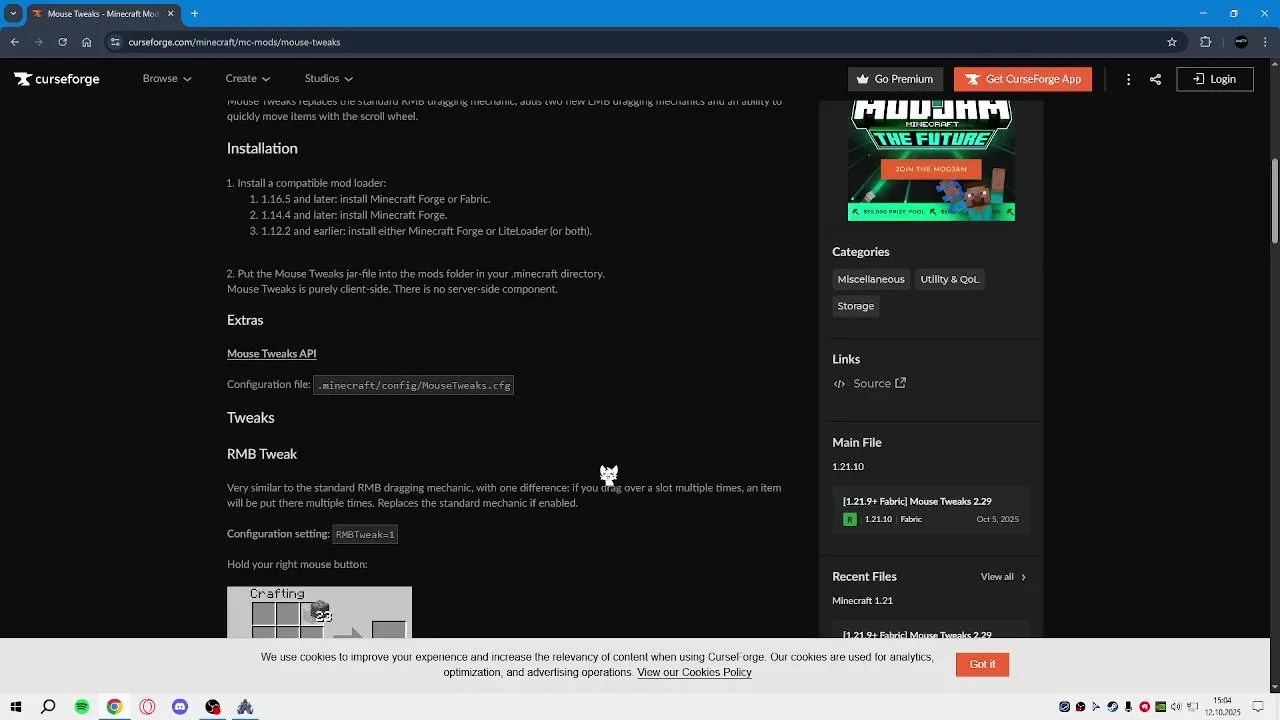Switch to Chrome in the taskbar
Screen dimensions: 1280x720
click(114, 707)
